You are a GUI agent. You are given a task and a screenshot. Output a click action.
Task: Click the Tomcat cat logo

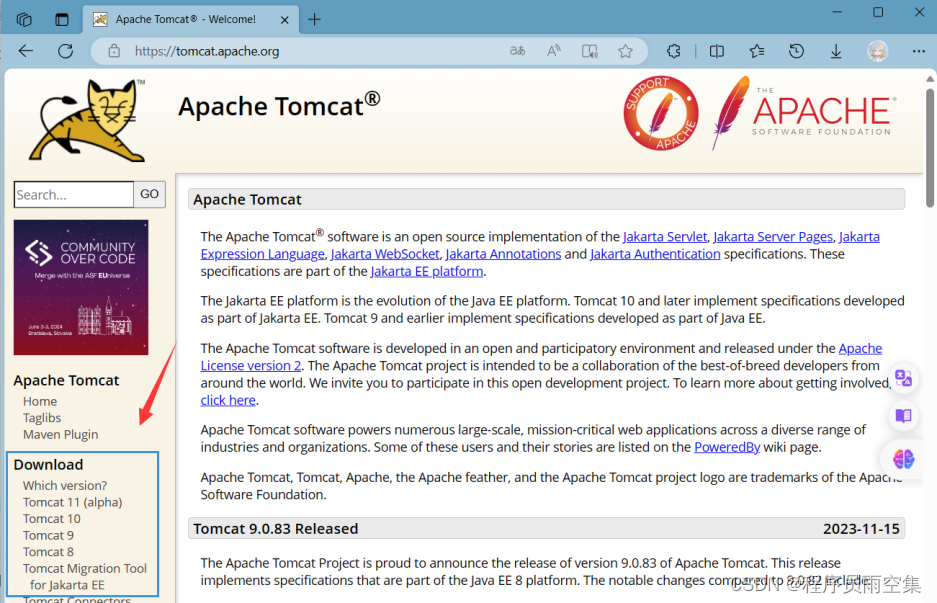[x=87, y=120]
